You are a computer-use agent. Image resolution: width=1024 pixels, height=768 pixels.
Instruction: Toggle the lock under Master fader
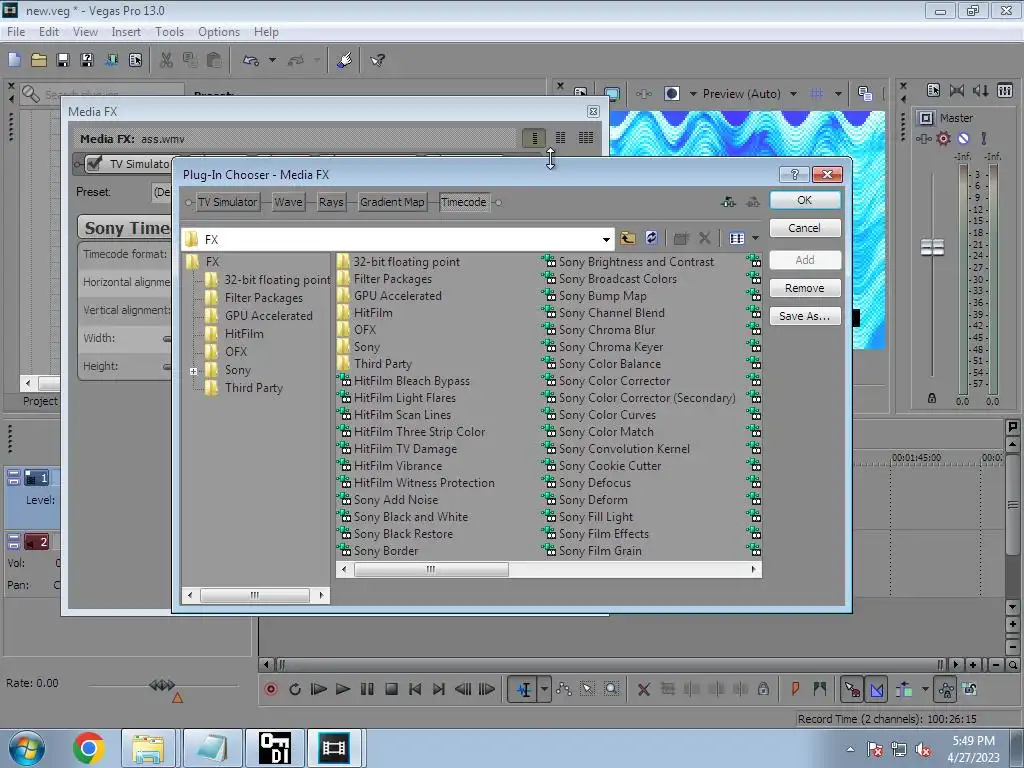932,398
